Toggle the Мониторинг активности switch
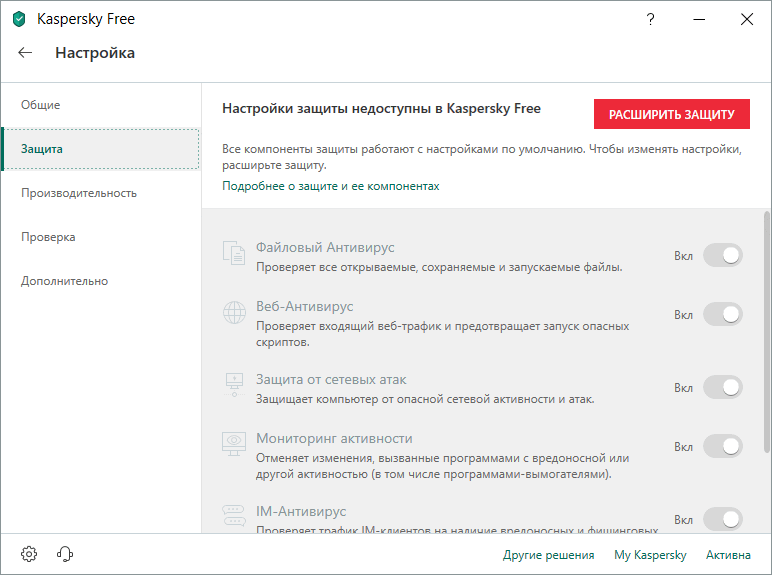Image resolution: width=772 pixels, height=575 pixels. [x=722, y=447]
